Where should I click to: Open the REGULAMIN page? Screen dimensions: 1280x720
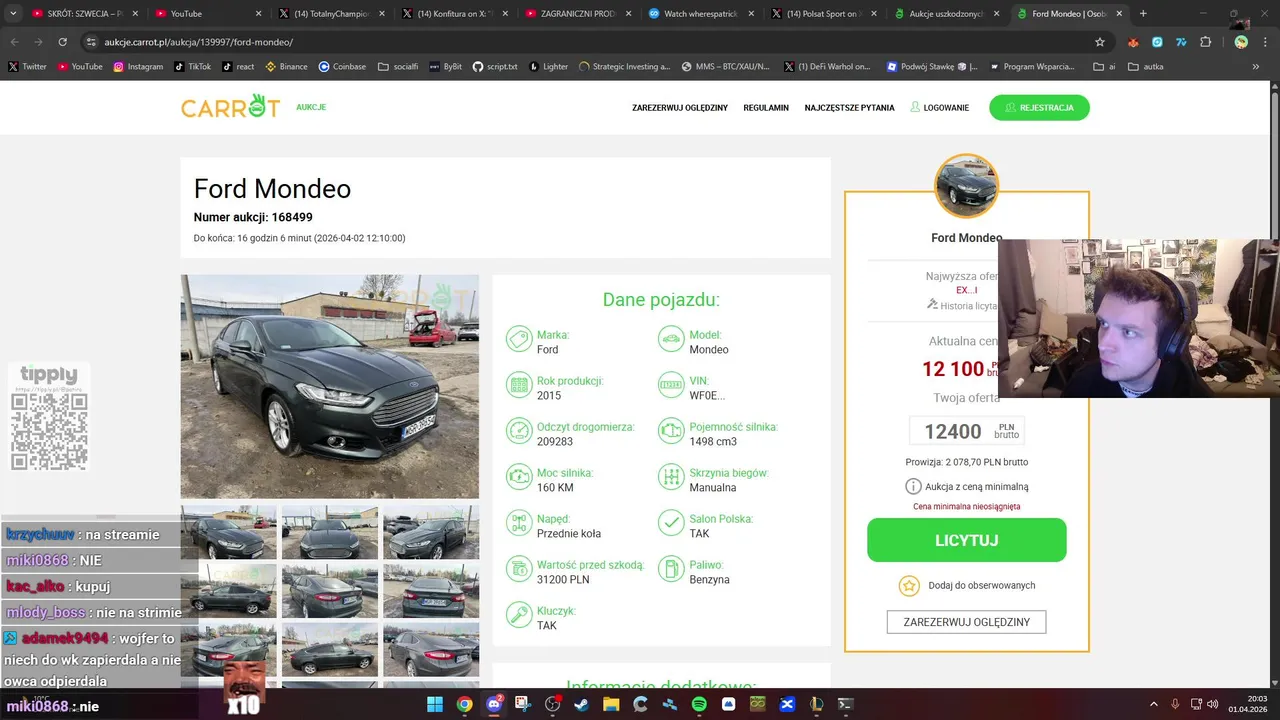point(766,108)
